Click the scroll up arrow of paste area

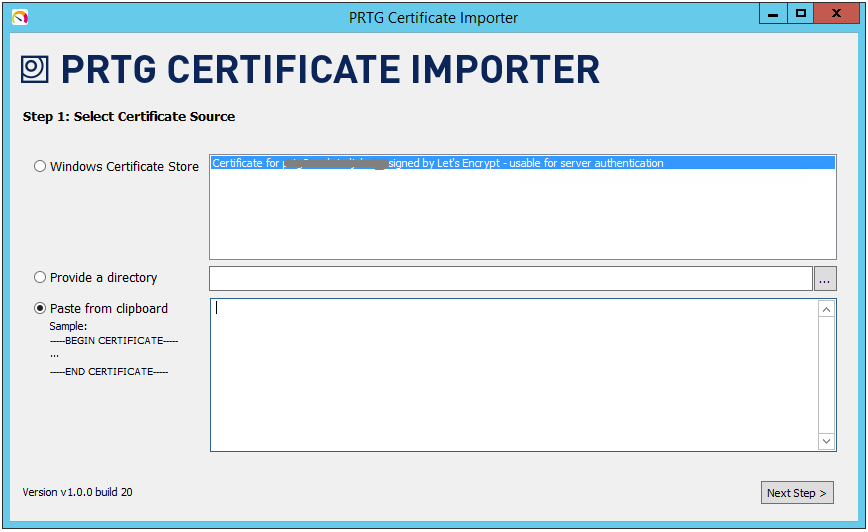(x=826, y=309)
